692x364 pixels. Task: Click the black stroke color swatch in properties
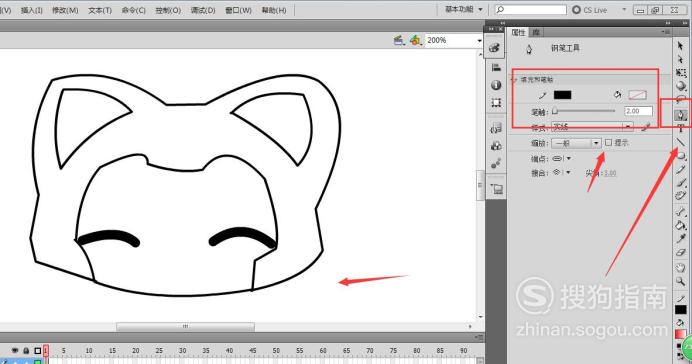pos(562,95)
